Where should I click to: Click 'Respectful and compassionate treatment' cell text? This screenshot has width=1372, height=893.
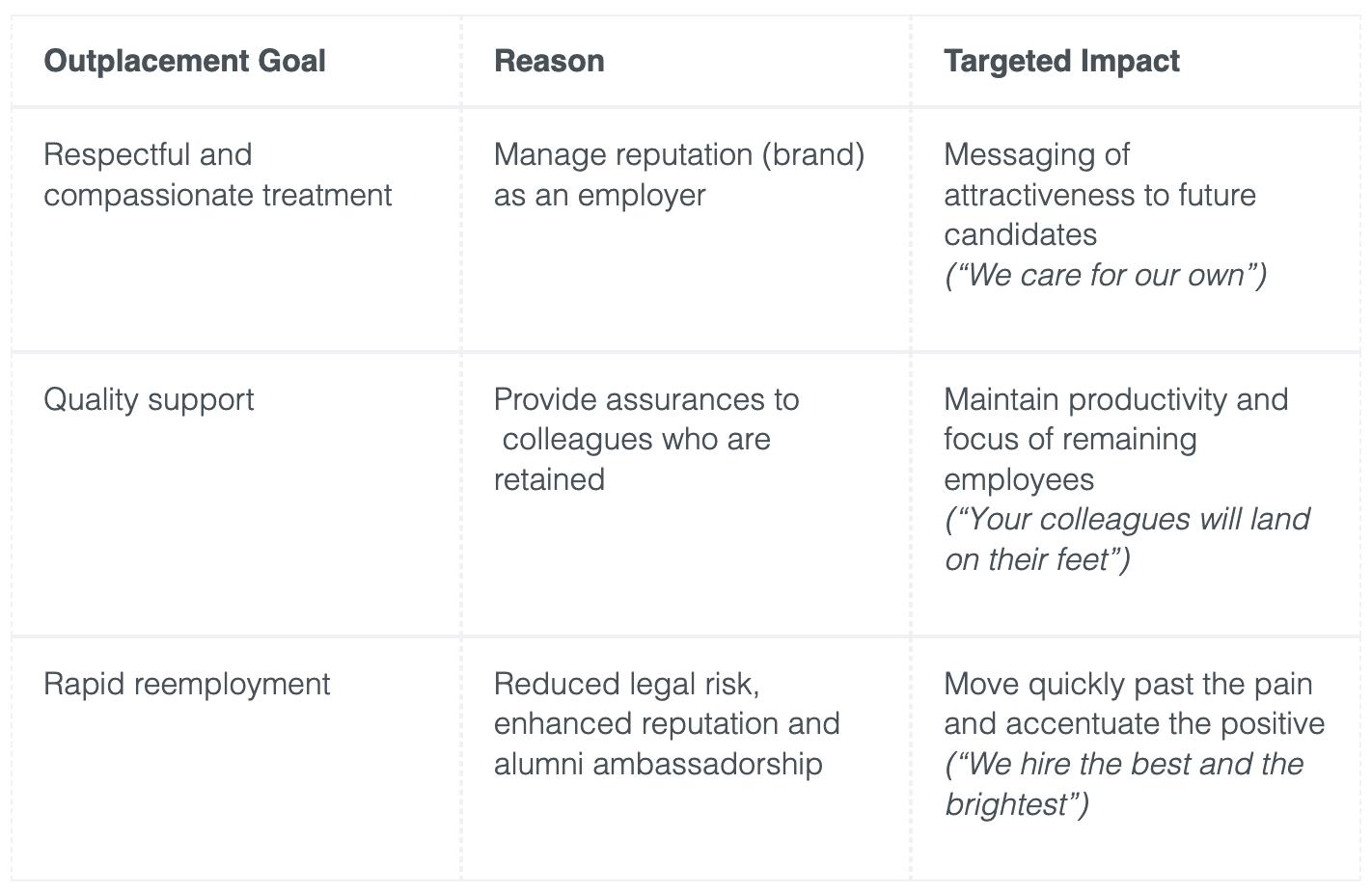click(x=217, y=175)
